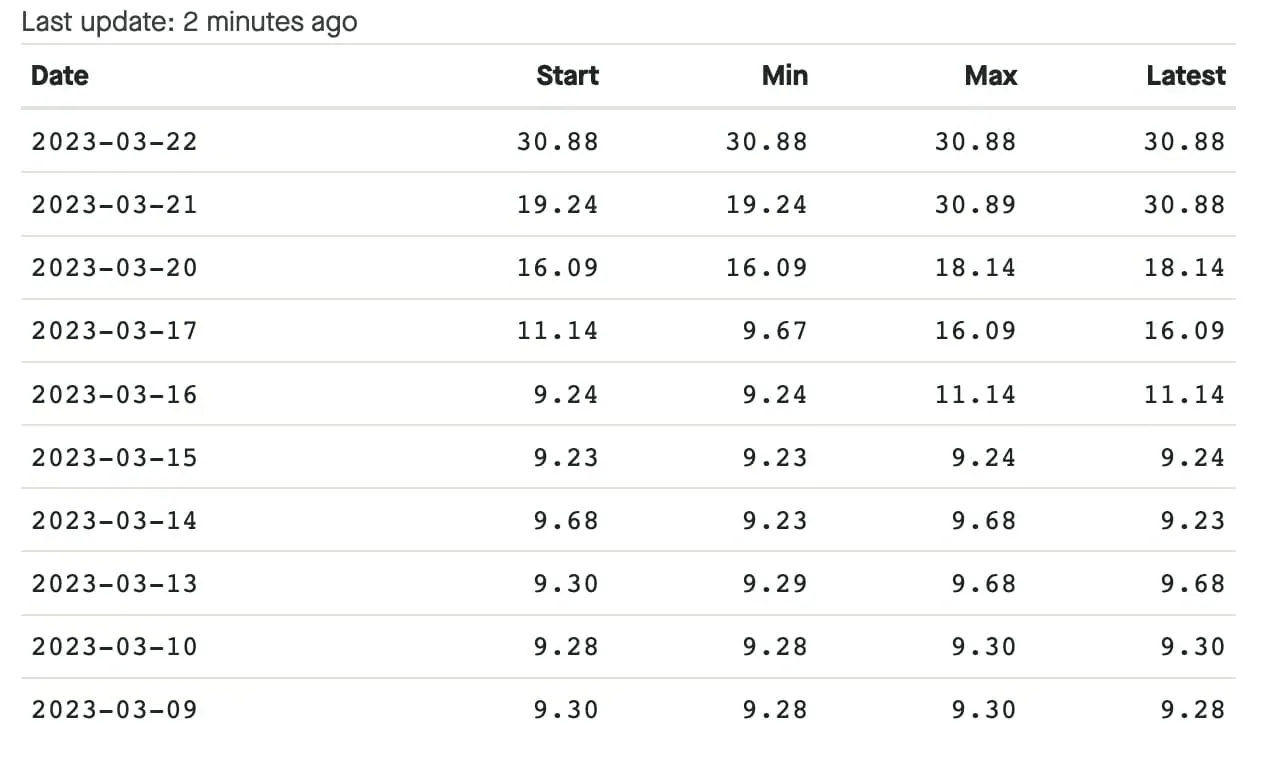The width and height of the screenshot is (1262, 774).
Task: Click the 2023-03-20 row date
Action: point(114,268)
